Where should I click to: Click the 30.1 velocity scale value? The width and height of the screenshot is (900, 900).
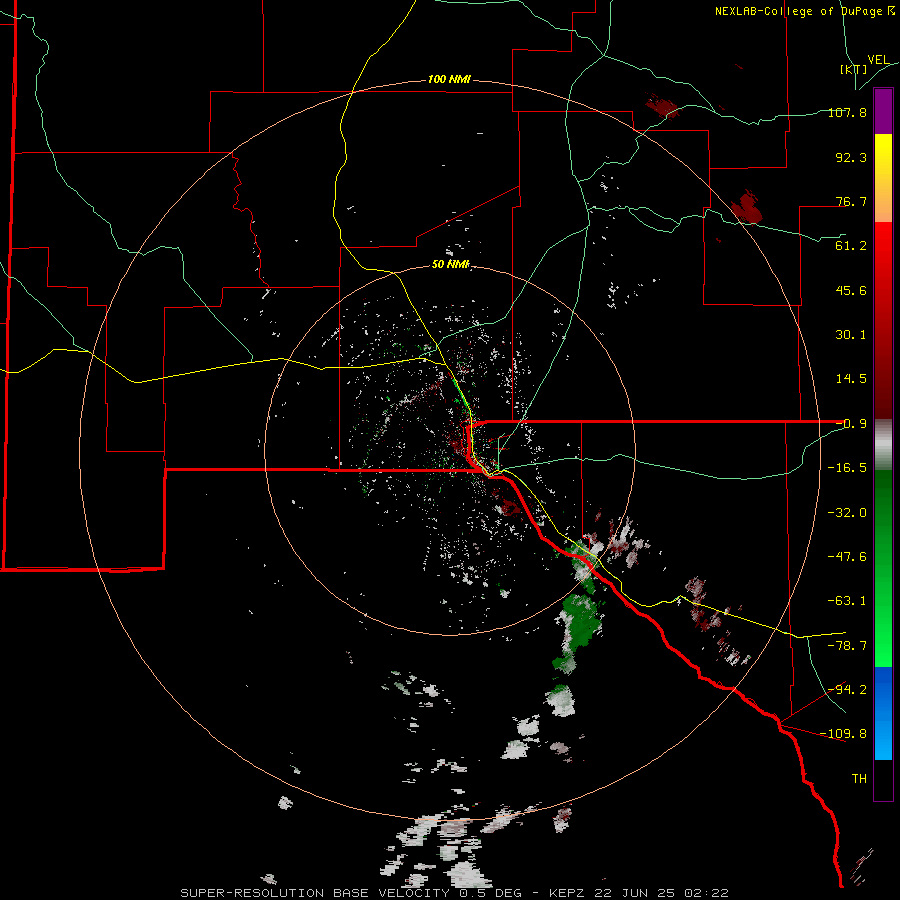851,335
